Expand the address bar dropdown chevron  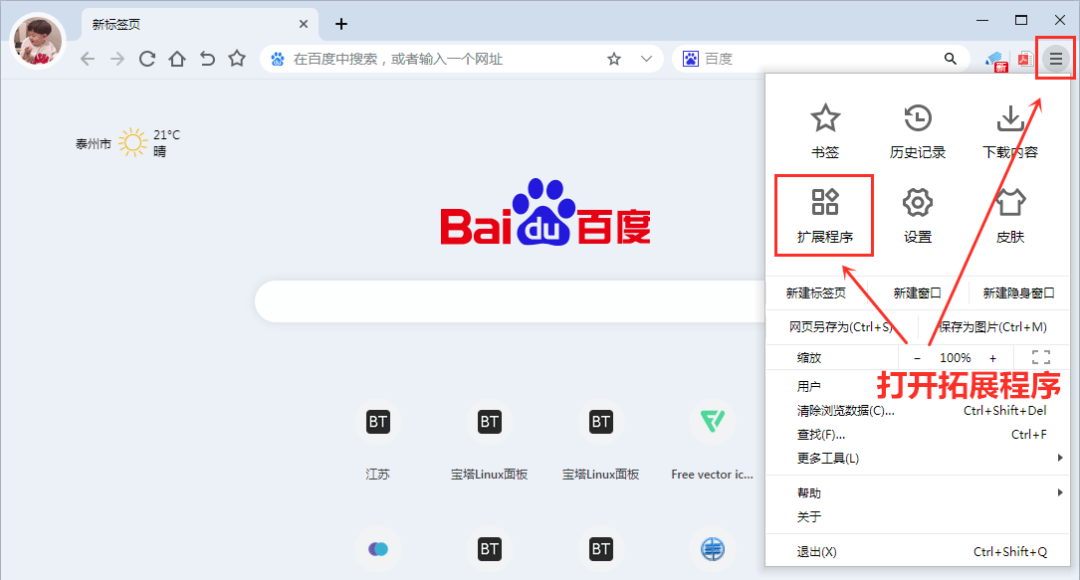coord(646,59)
